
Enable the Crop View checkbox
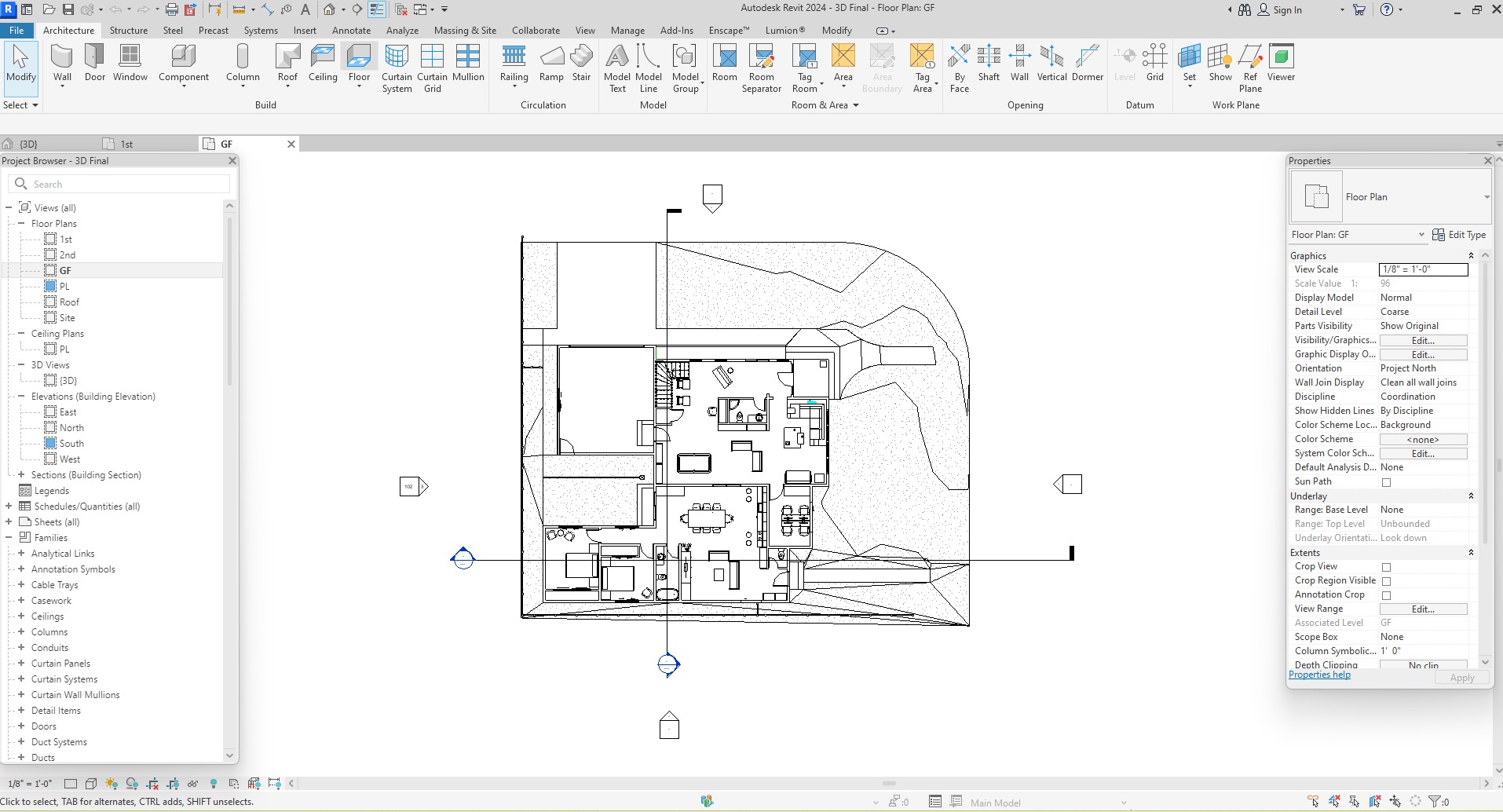click(x=1386, y=567)
